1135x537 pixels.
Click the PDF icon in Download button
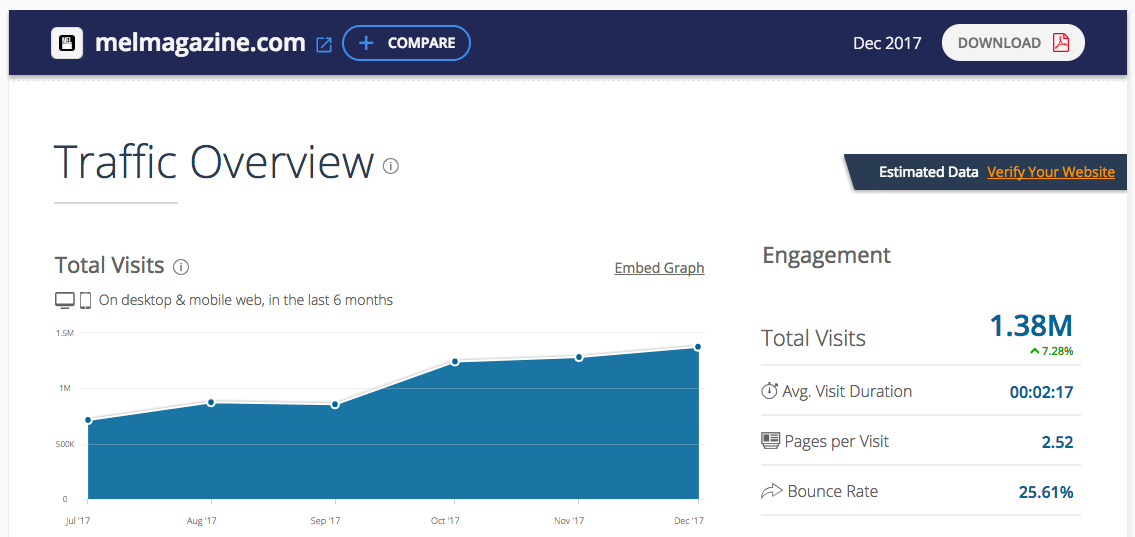click(1060, 43)
